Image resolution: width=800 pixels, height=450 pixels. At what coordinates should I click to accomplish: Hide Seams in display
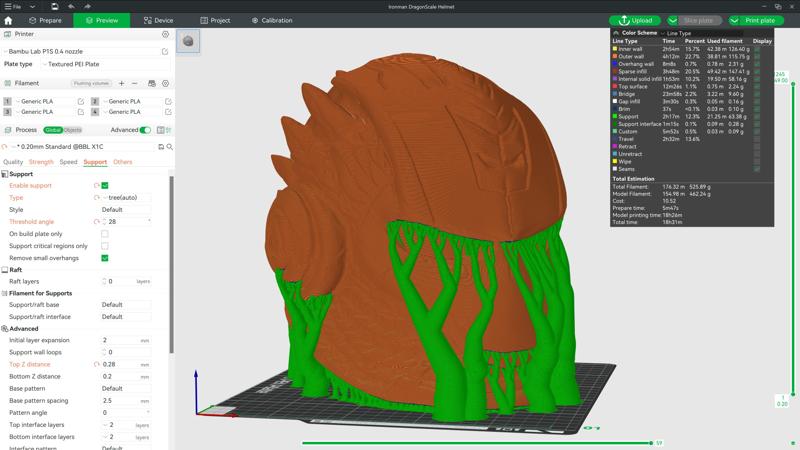[757, 169]
